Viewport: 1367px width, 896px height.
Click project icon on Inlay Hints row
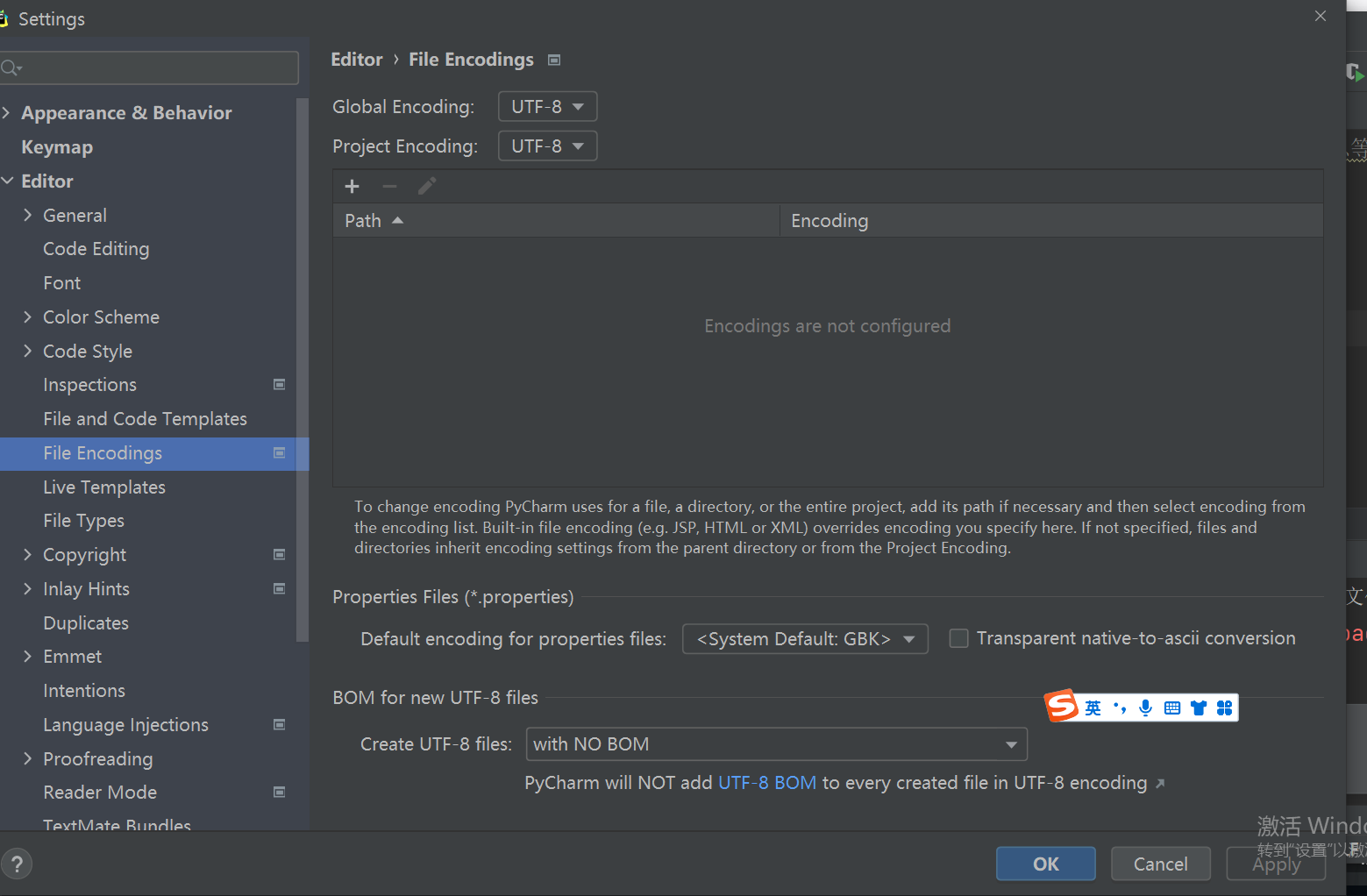click(280, 588)
